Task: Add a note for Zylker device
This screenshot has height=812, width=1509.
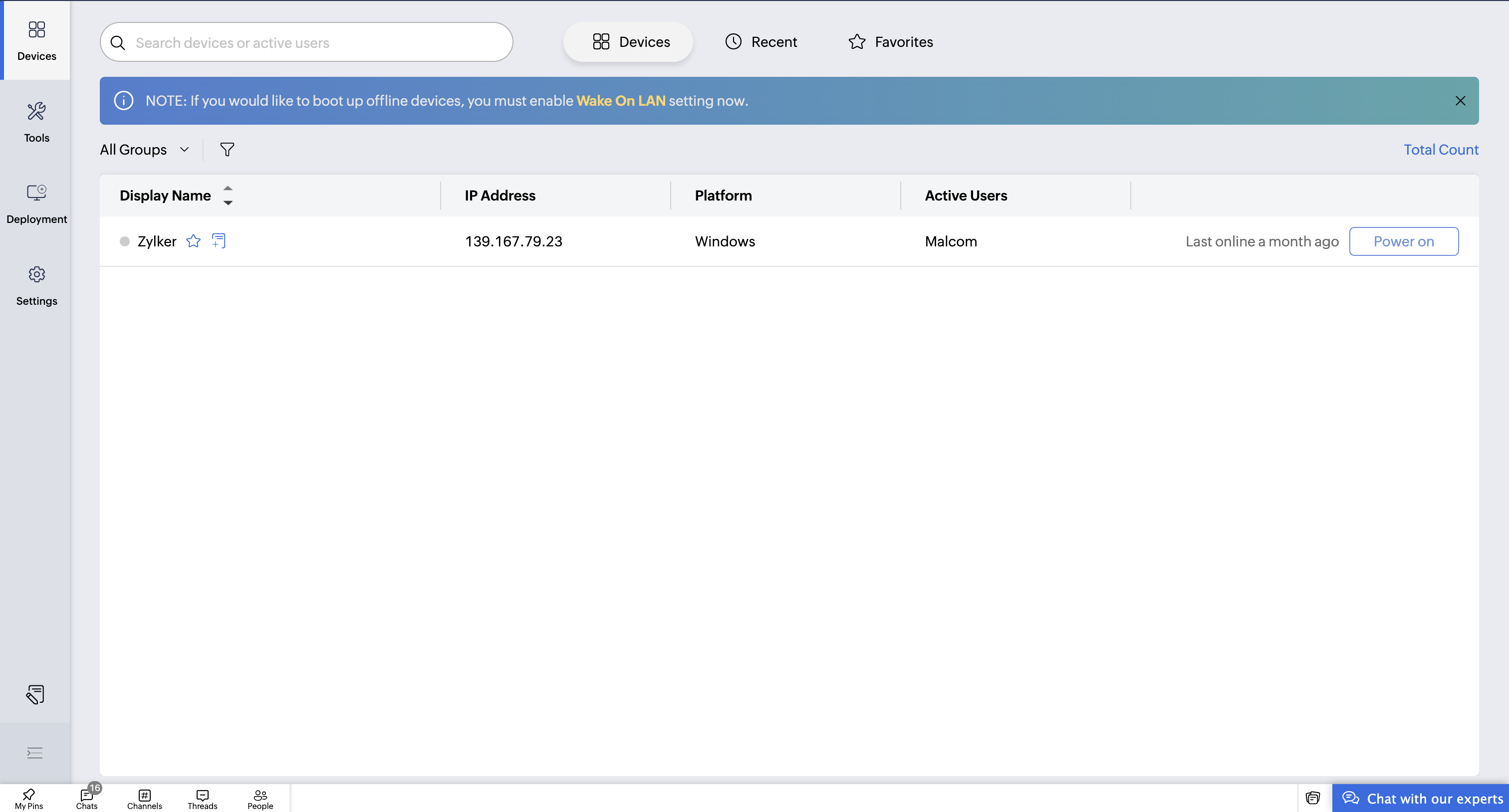Action: pos(219,240)
